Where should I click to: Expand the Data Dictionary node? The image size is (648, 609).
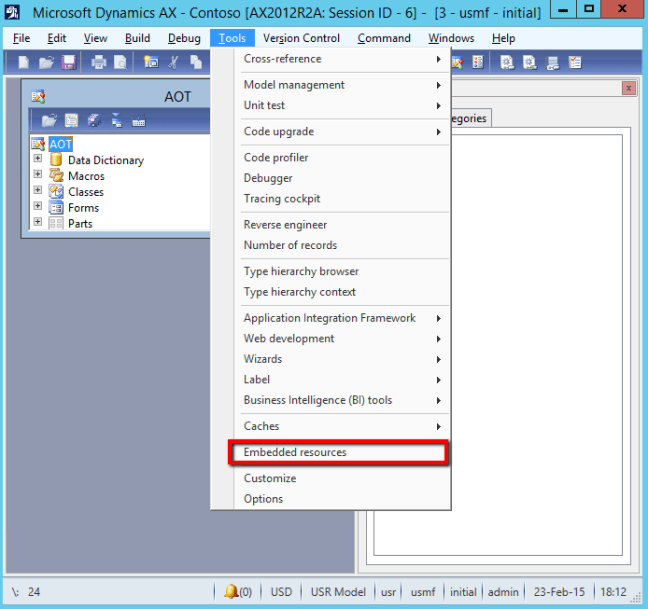38,159
